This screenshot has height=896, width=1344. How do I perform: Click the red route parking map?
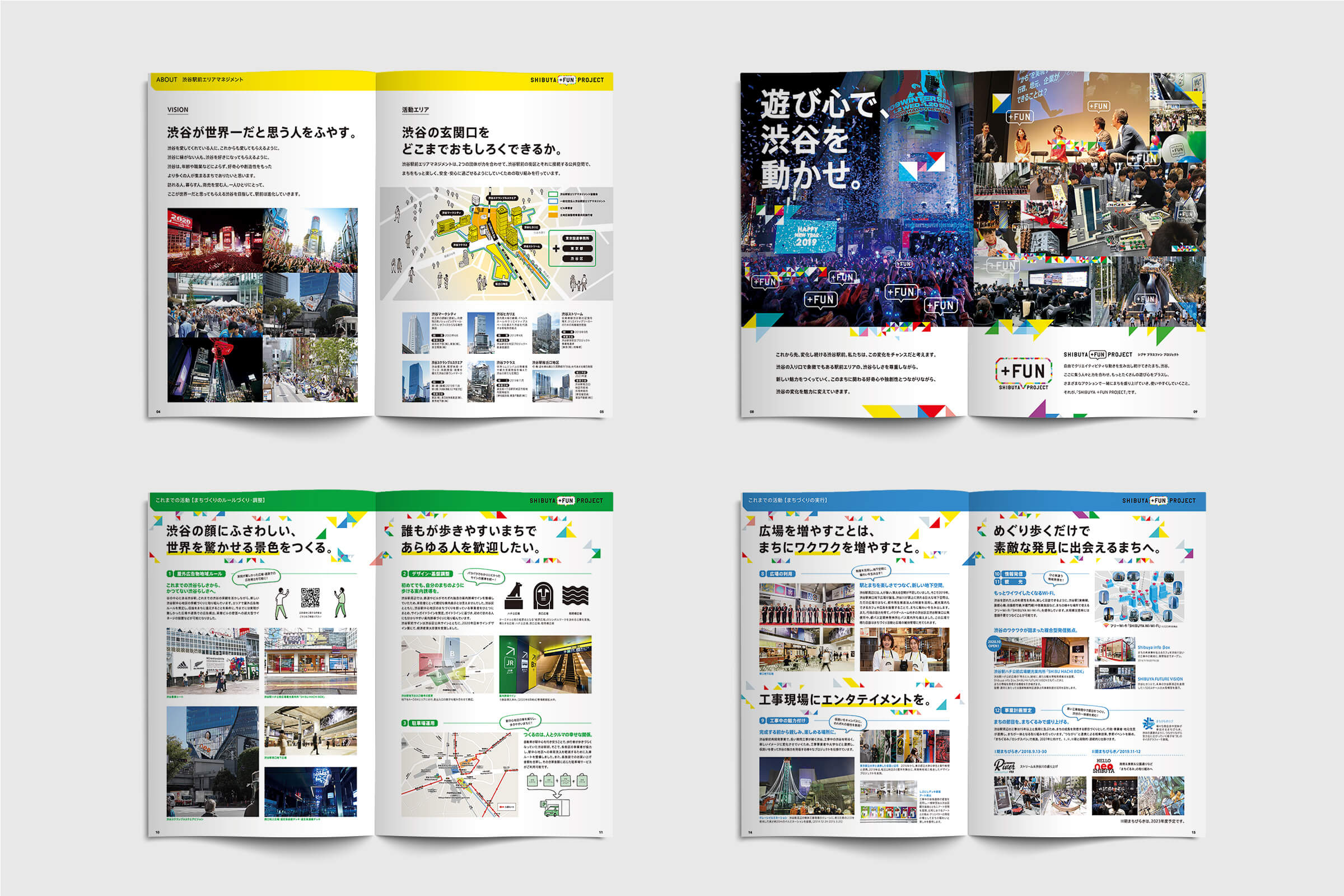click(460, 774)
